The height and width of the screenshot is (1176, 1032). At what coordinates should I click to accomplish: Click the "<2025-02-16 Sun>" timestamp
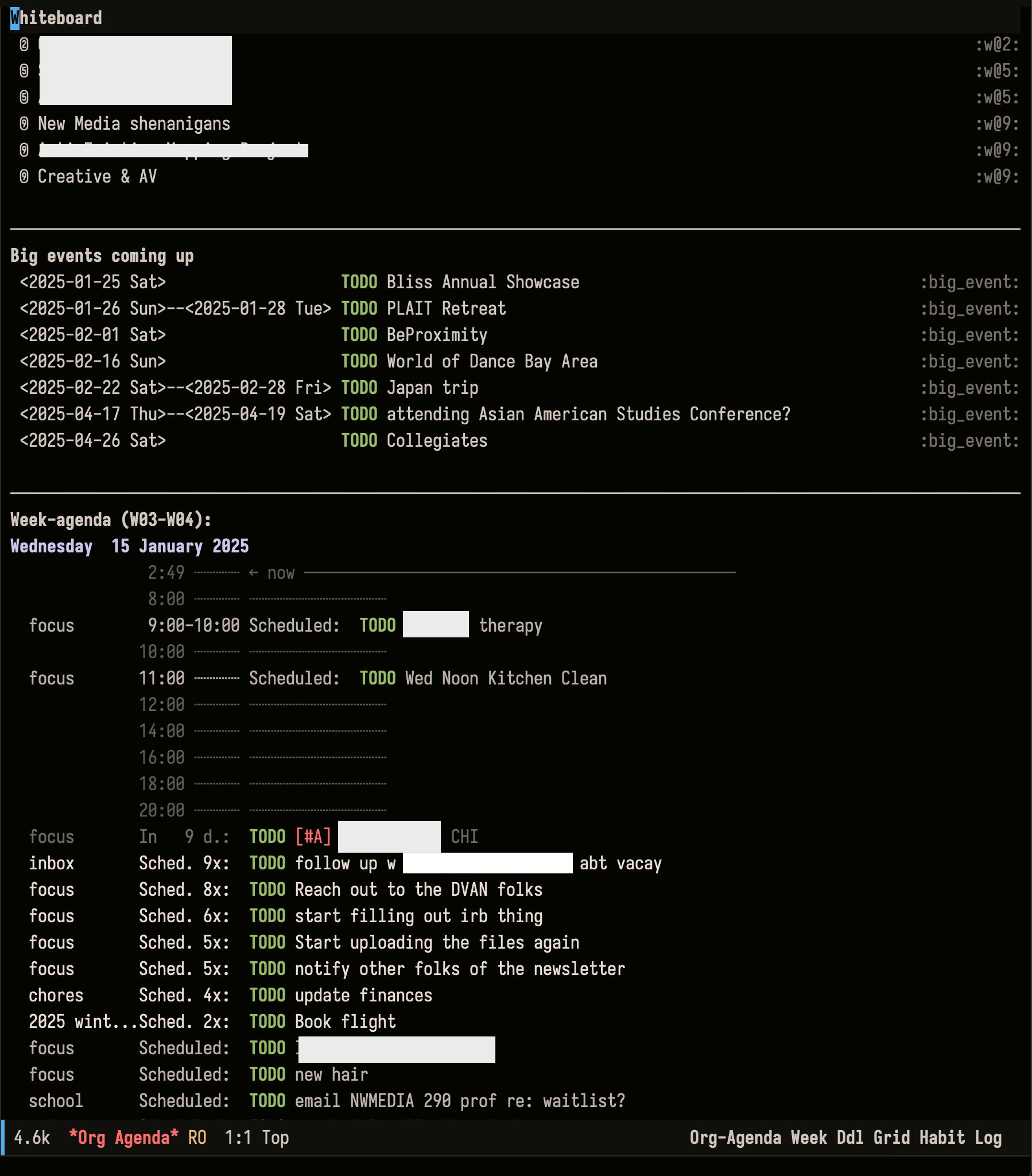point(93,361)
